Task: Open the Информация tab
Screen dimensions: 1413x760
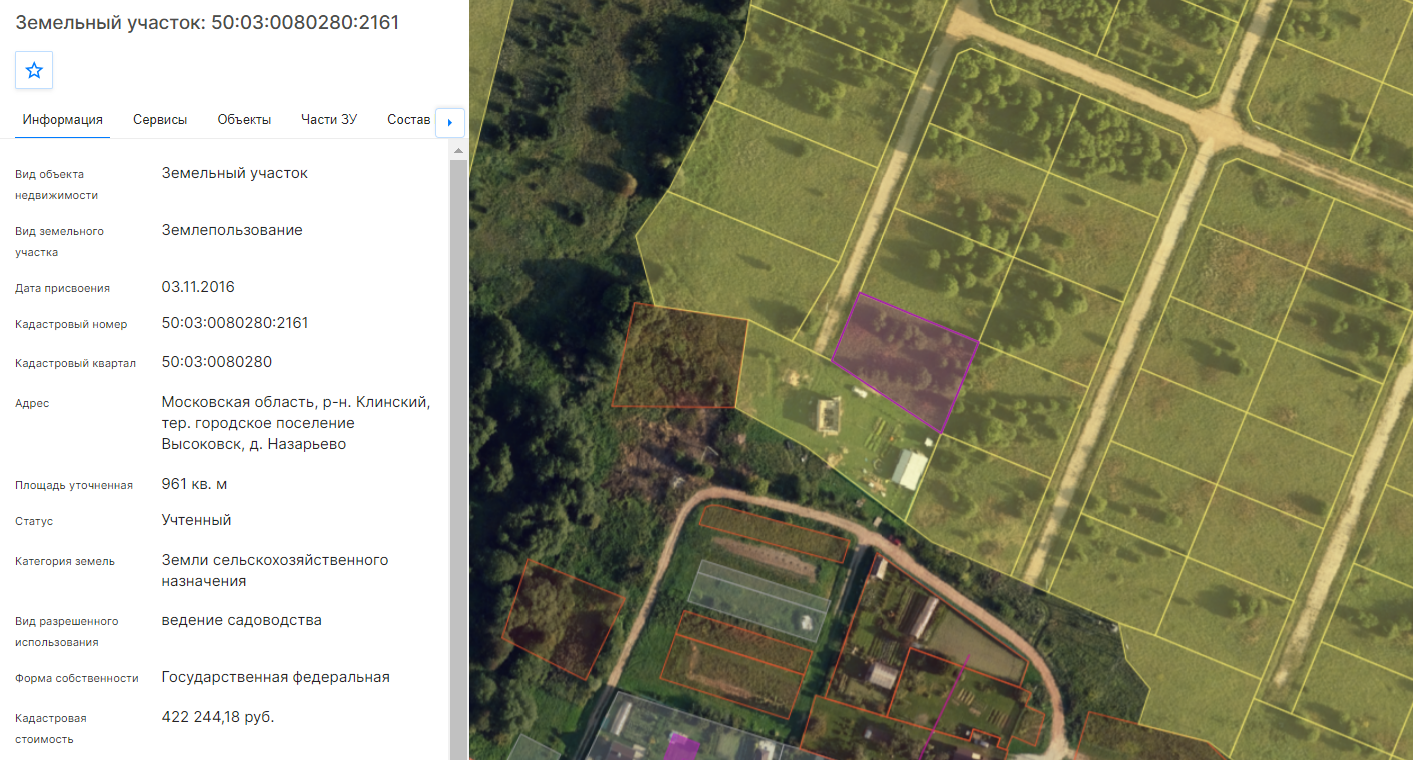Action: point(63,119)
